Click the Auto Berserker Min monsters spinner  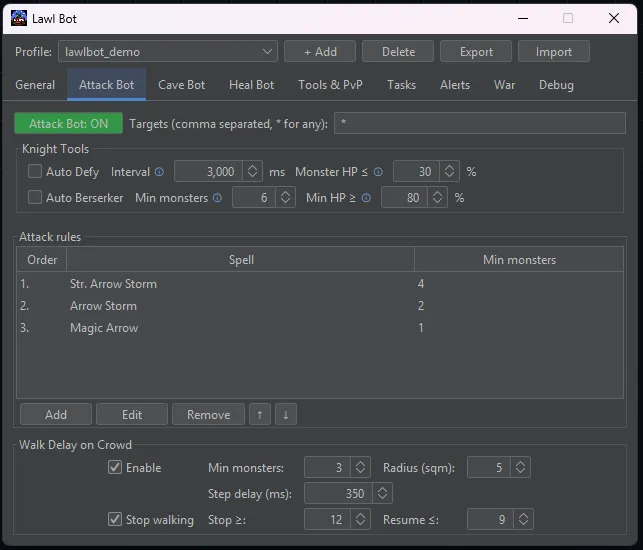(285, 197)
